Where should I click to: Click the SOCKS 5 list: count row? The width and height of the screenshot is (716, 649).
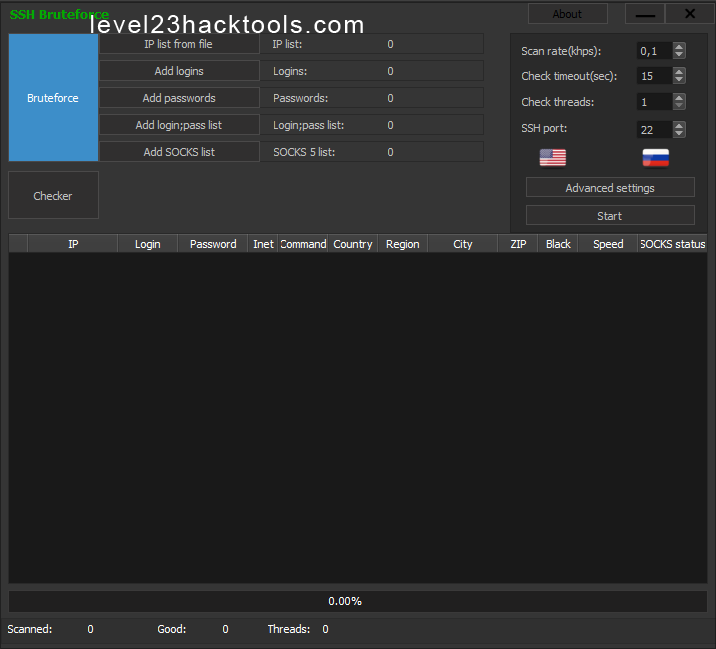tap(372, 152)
